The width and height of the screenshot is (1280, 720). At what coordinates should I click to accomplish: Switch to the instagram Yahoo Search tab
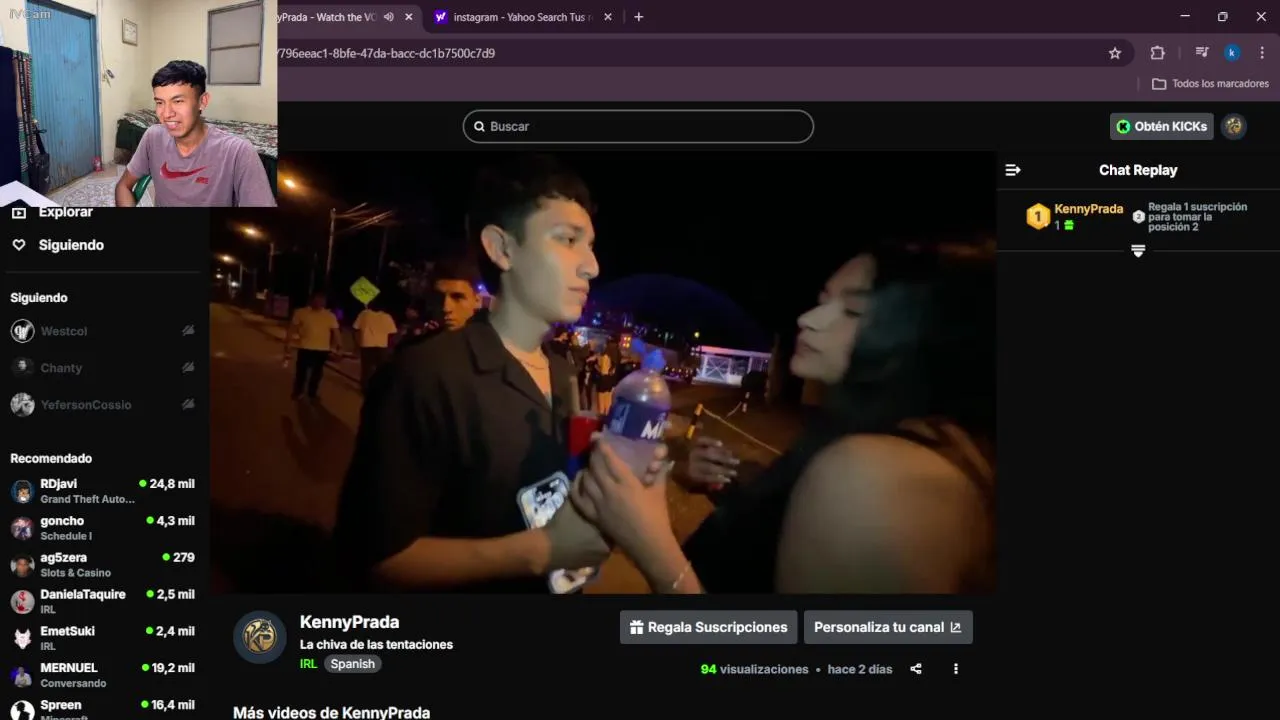click(522, 17)
